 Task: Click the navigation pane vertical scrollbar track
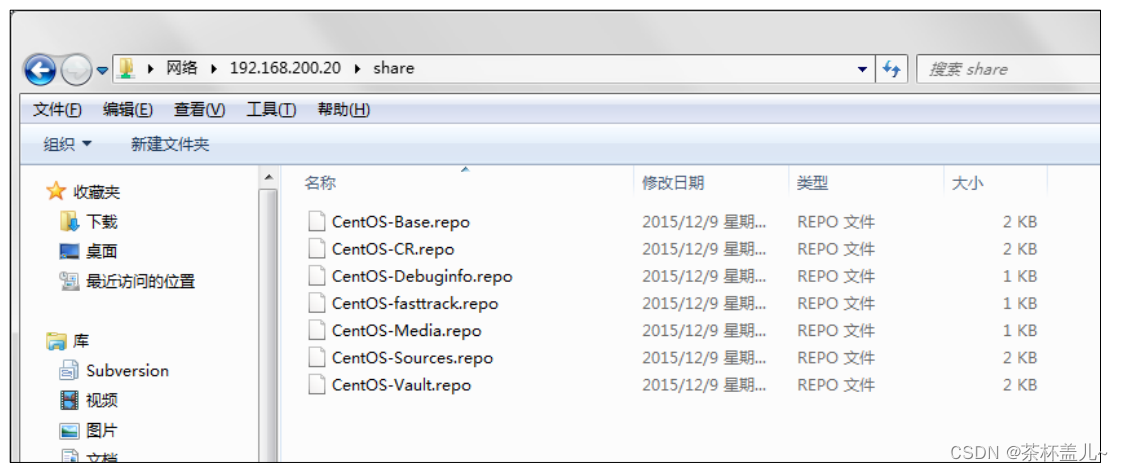268,326
